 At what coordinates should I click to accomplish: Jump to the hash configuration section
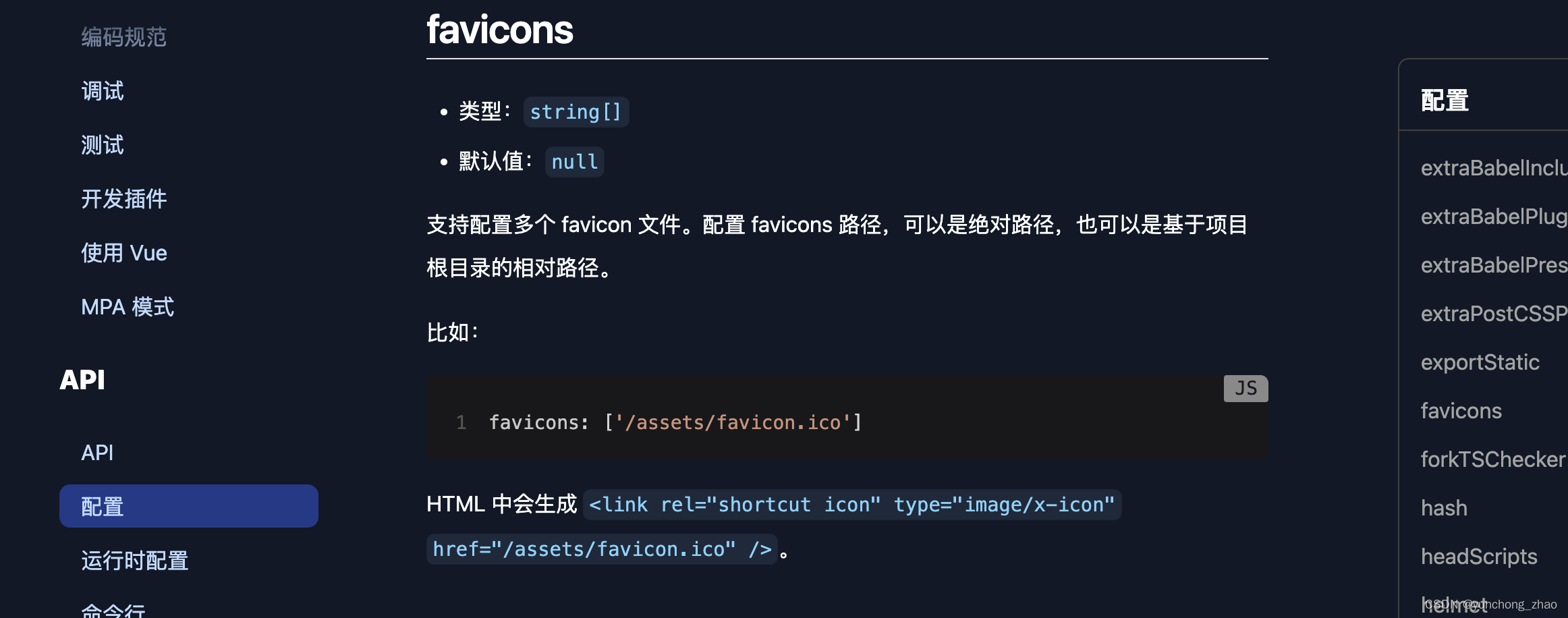[x=1444, y=507]
